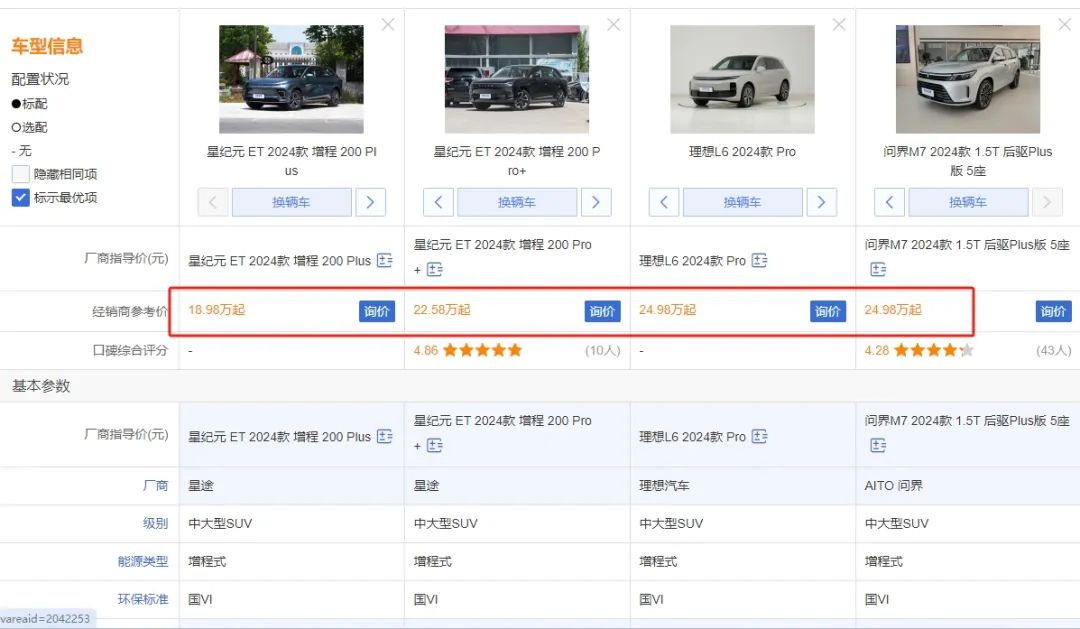
Task: Go to next trim for 星纪元 ET 200 Plus
Action: tap(371, 202)
